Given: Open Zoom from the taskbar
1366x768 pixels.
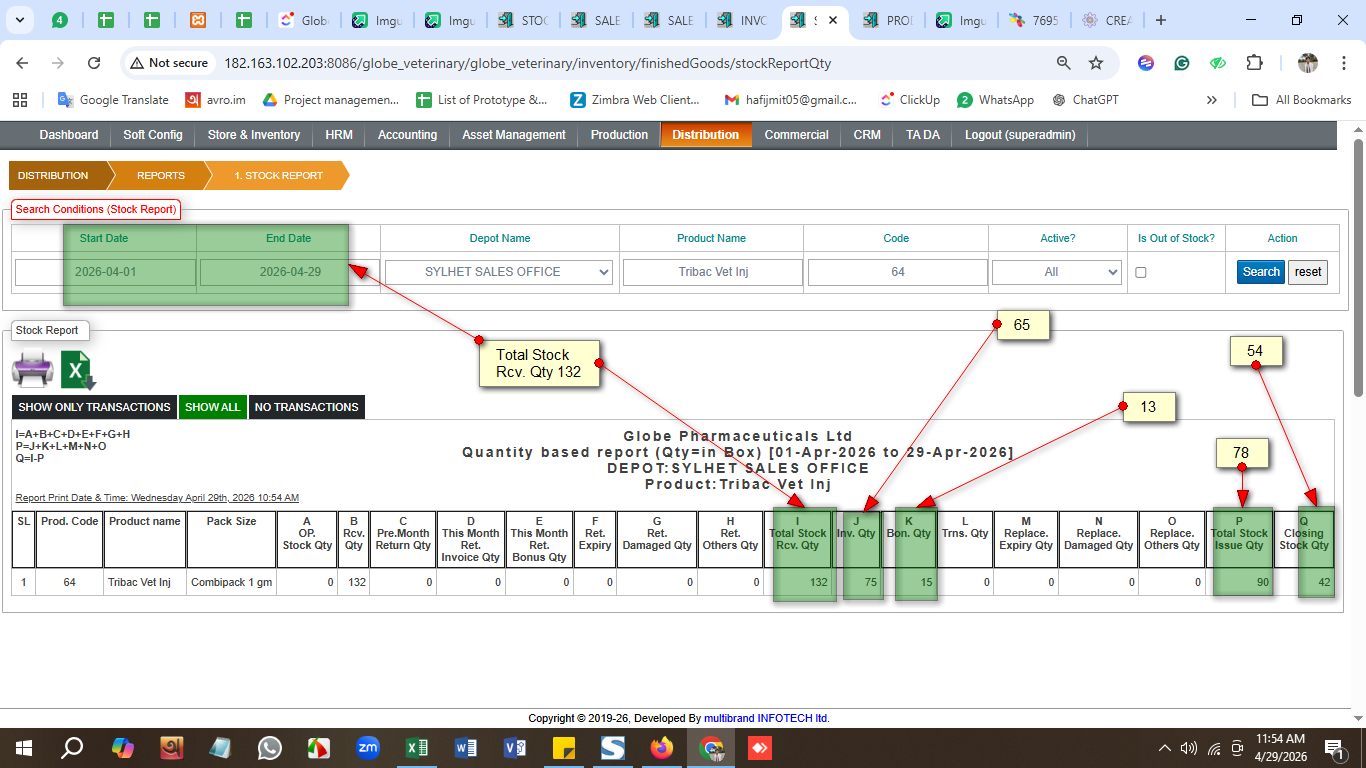Looking at the screenshot, I should point(368,748).
